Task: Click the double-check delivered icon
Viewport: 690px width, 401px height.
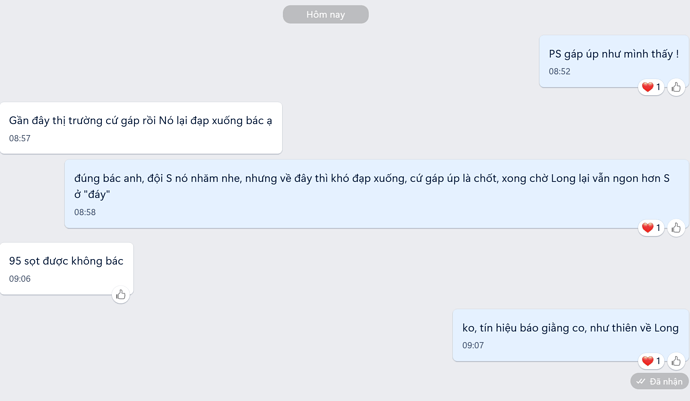Action: click(x=641, y=382)
